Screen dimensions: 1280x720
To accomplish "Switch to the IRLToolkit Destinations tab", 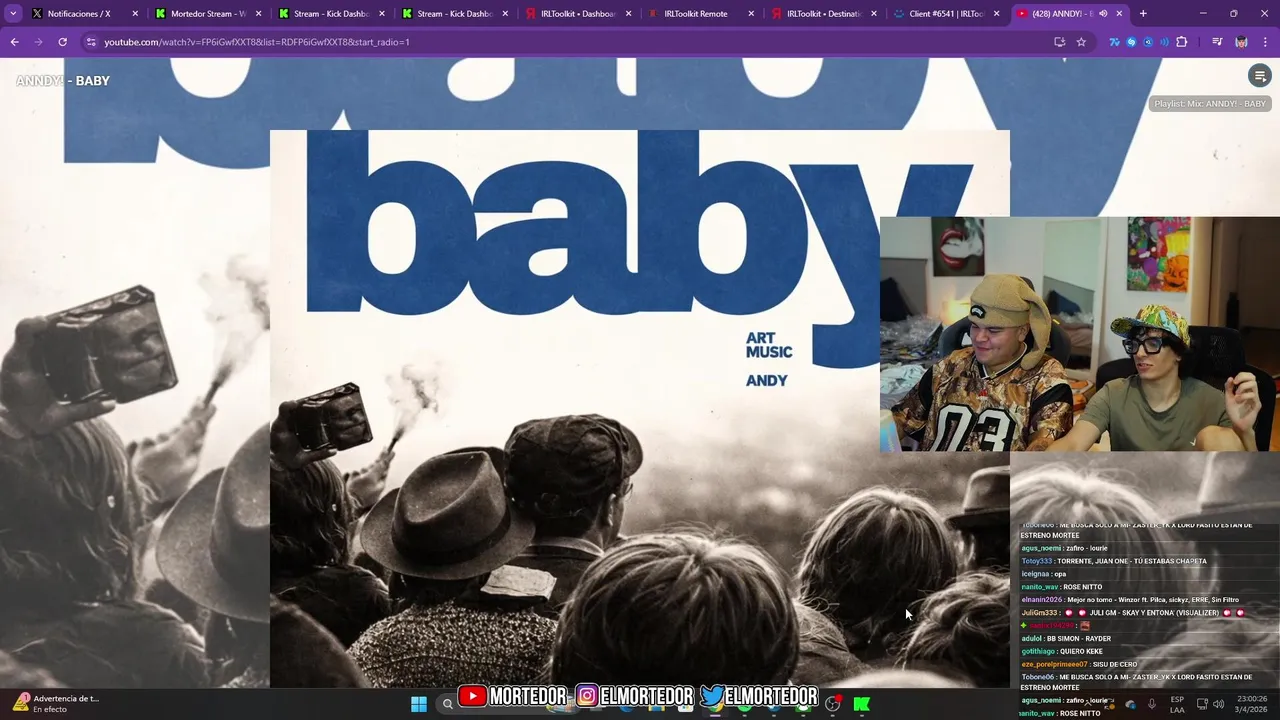I will pos(823,14).
